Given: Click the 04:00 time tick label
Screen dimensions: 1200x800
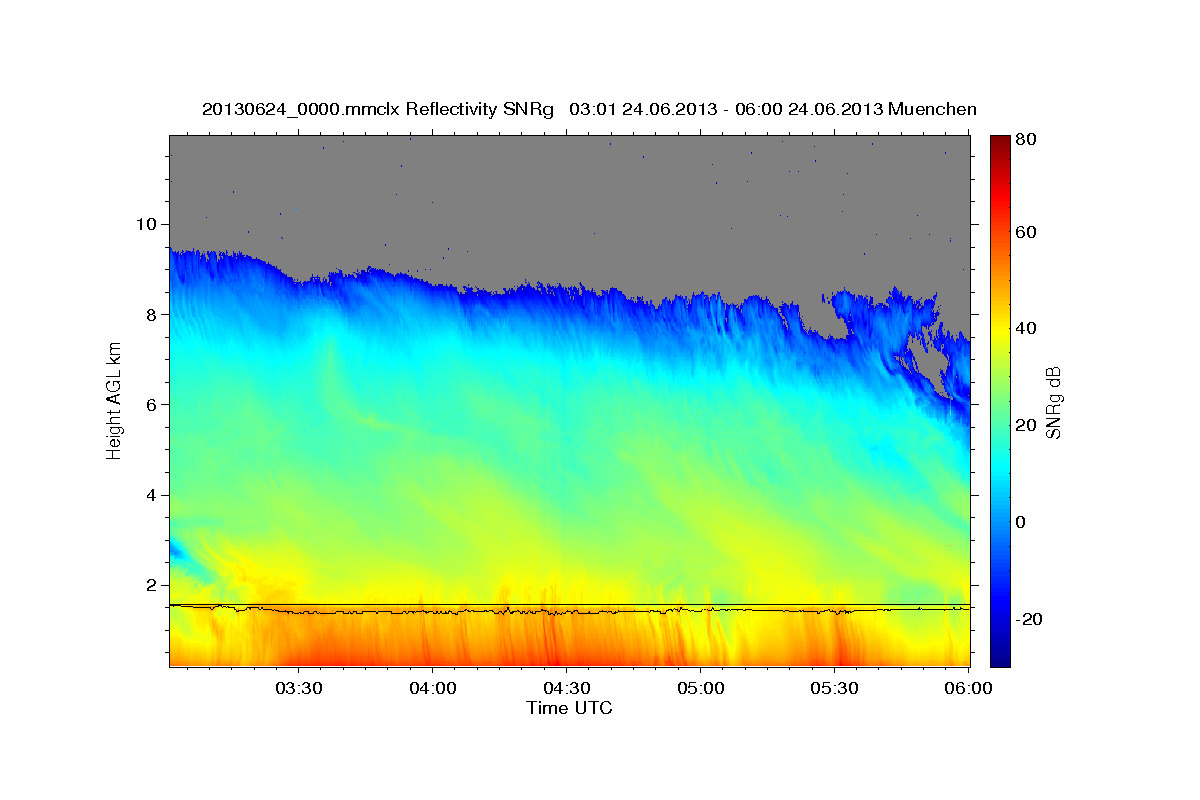Looking at the screenshot, I should pos(432,688).
